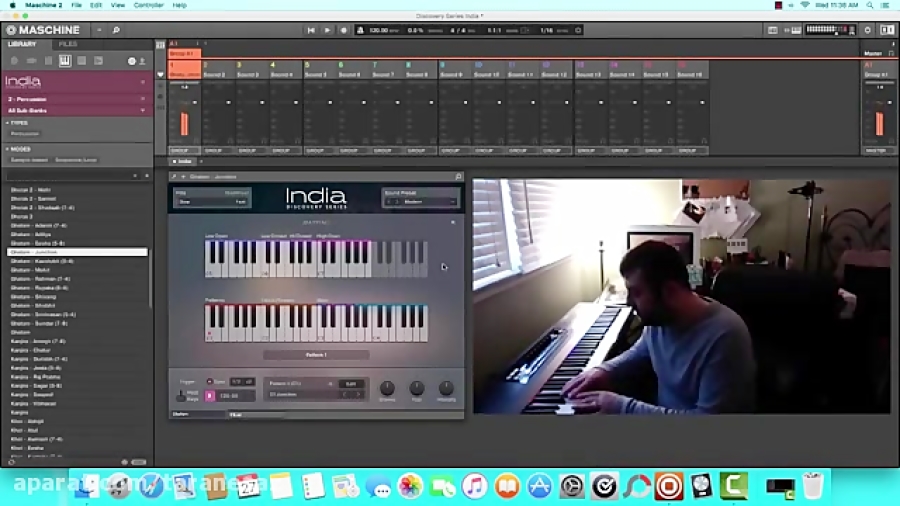The height and width of the screenshot is (506, 900).
Task: Select the Instruments keyboard icon in the library
Action: click(x=65, y=60)
